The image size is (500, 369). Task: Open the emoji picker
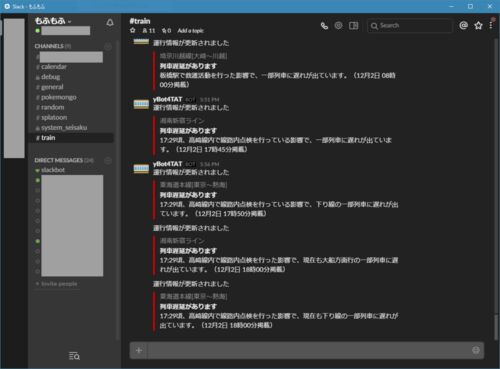pyautogui.click(x=476, y=350)
